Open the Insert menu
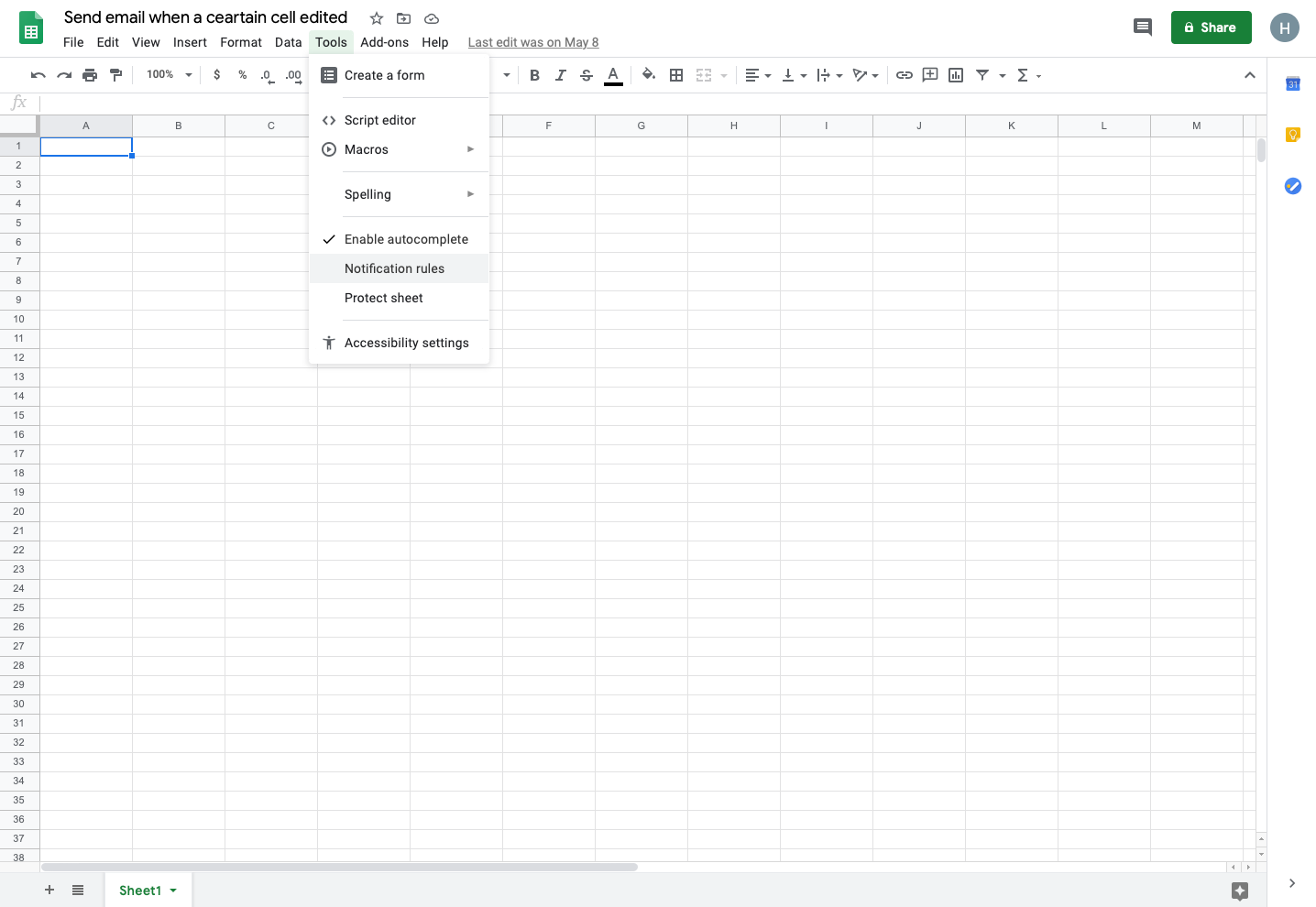1316x907 pixels. tap(190, 42)
